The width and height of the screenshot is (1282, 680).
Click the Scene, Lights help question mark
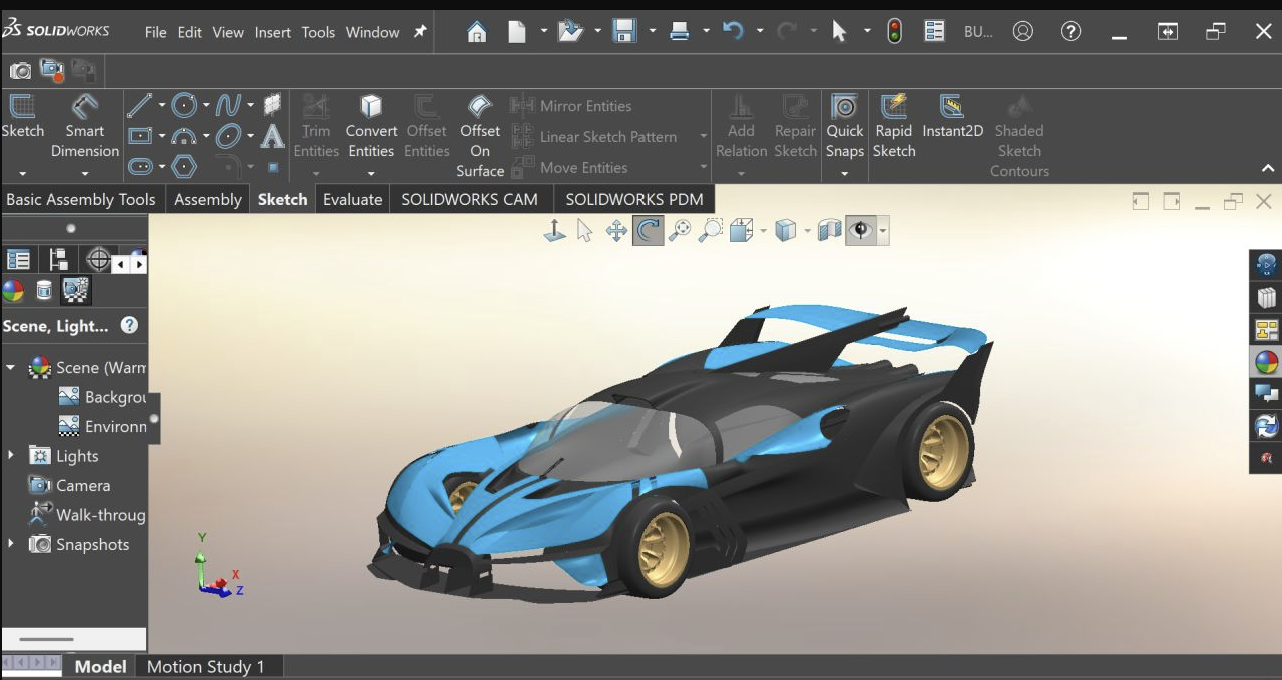coord(129,325)
